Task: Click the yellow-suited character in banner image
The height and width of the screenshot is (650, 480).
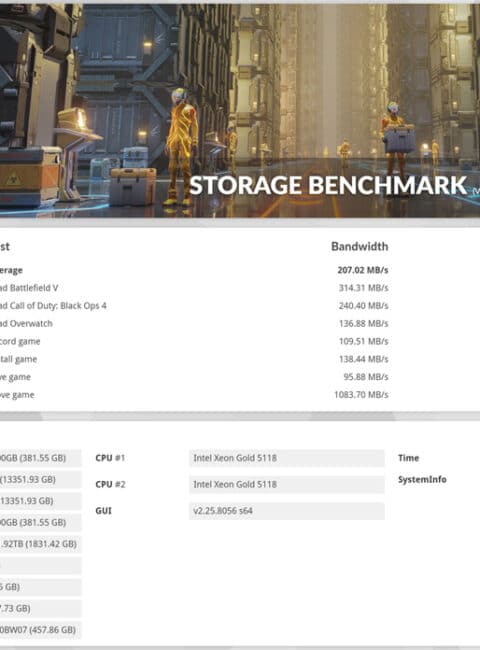Action: tap(182, 148)
